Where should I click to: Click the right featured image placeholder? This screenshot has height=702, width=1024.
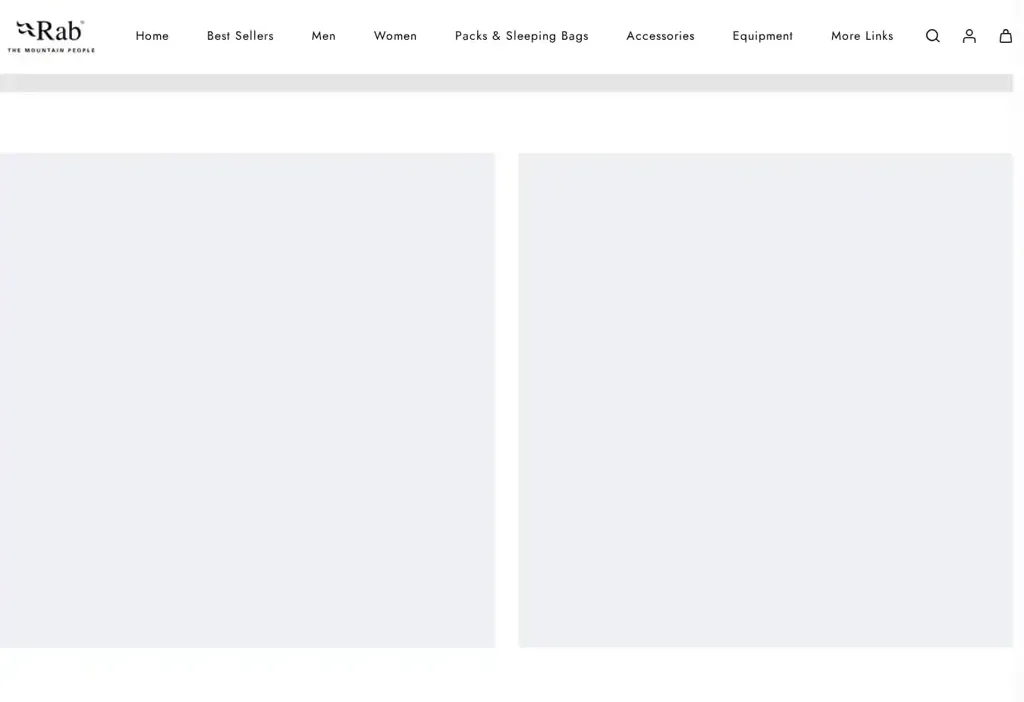click(x=765, y=400)
